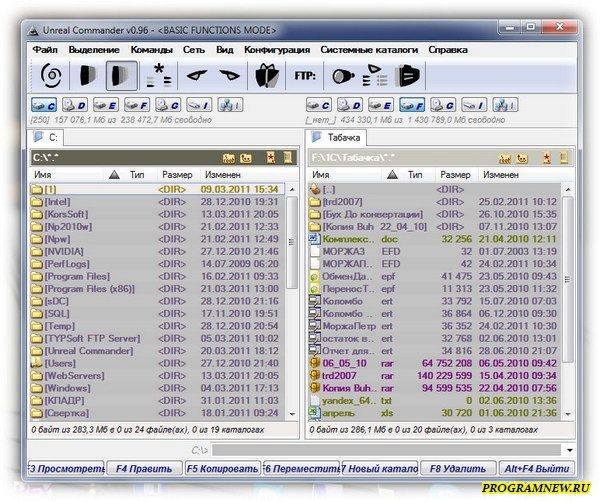The width and height of the screenshot is (600, 501).
Task: Click the favorites star icon in left path bar
Action: click(271, 157)
